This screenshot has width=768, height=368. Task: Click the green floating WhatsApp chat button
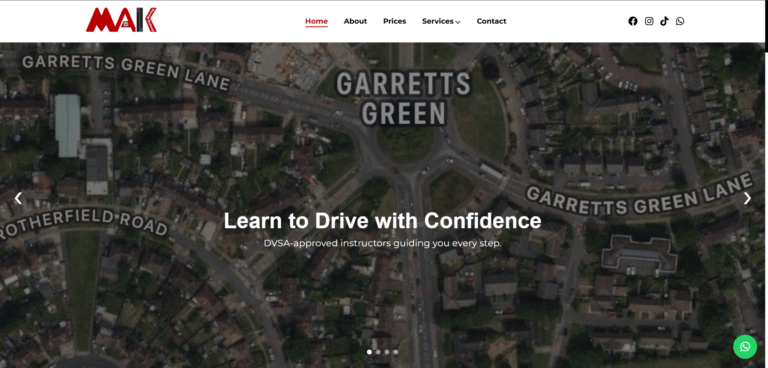pos(745,347)
